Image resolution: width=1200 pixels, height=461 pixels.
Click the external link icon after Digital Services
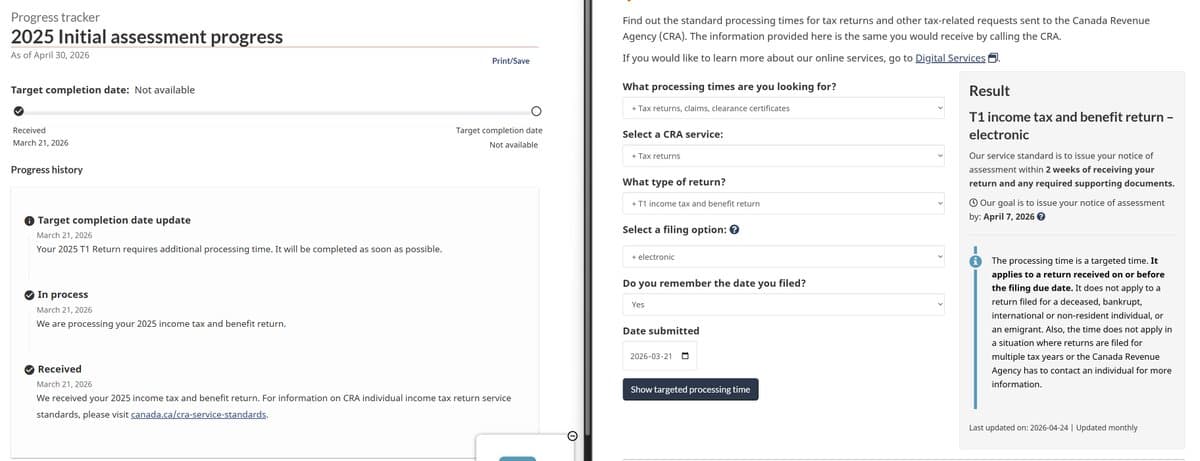pos(993,58)
